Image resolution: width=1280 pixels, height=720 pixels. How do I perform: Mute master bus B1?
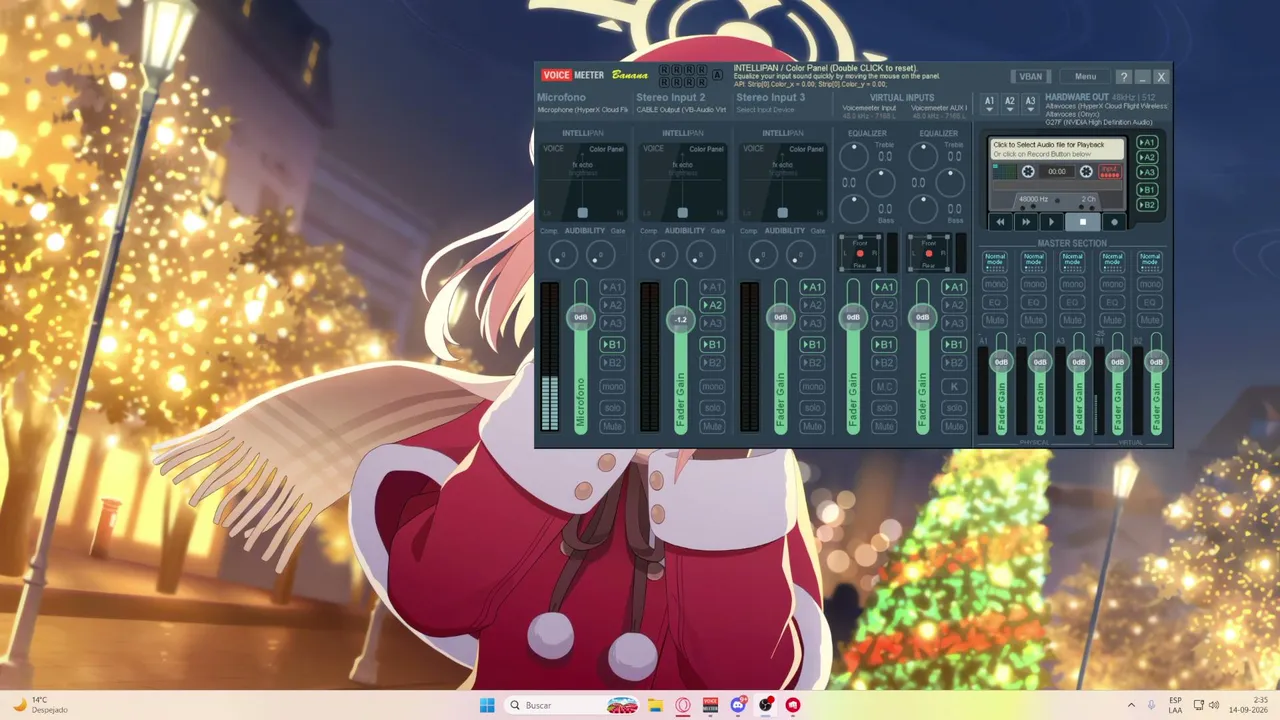(1111, 320)
